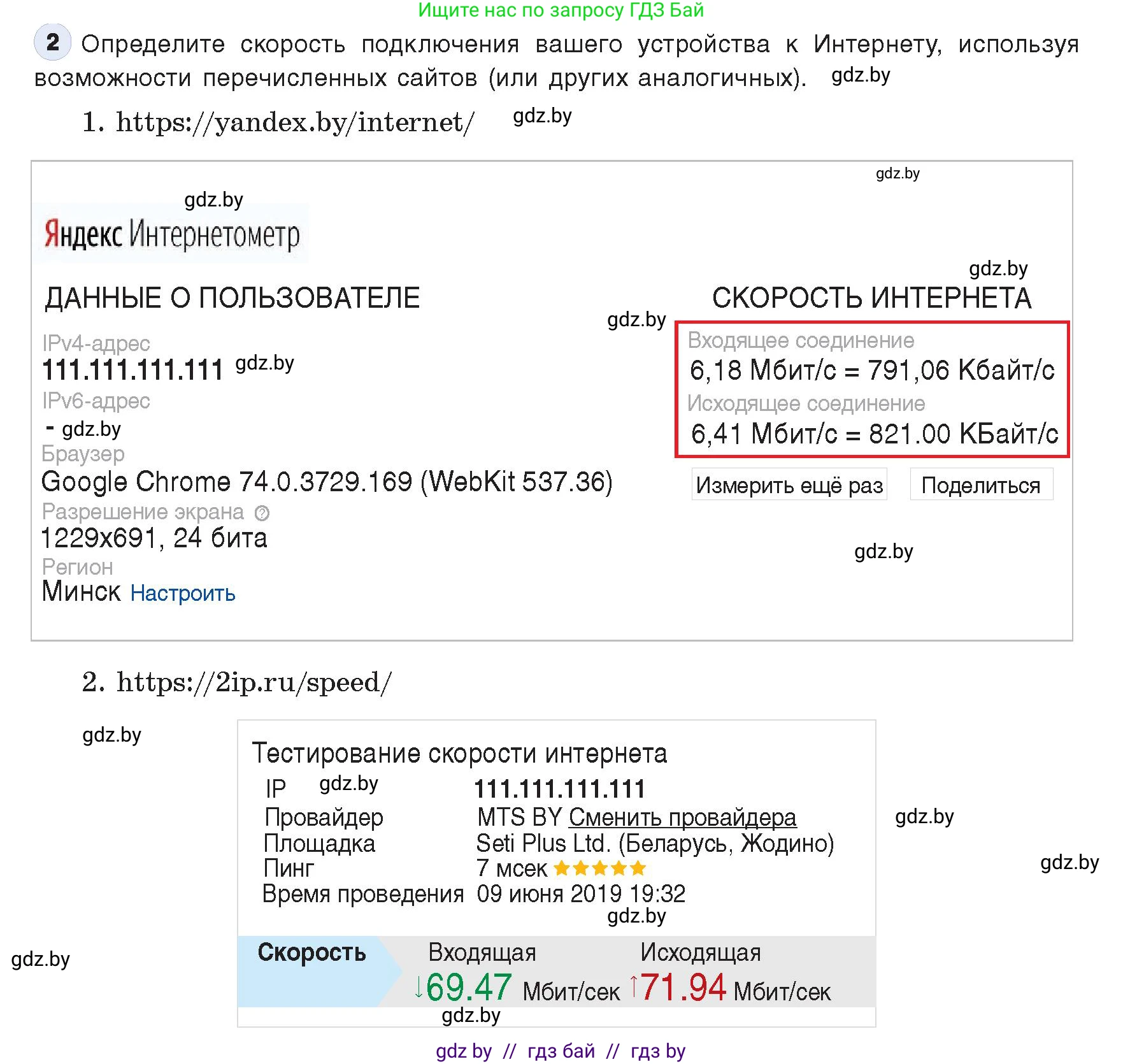Open the Скорость header of the speed table
Screen dimensions: 1123x1064
pyautogui.click(x=312, y=954)
